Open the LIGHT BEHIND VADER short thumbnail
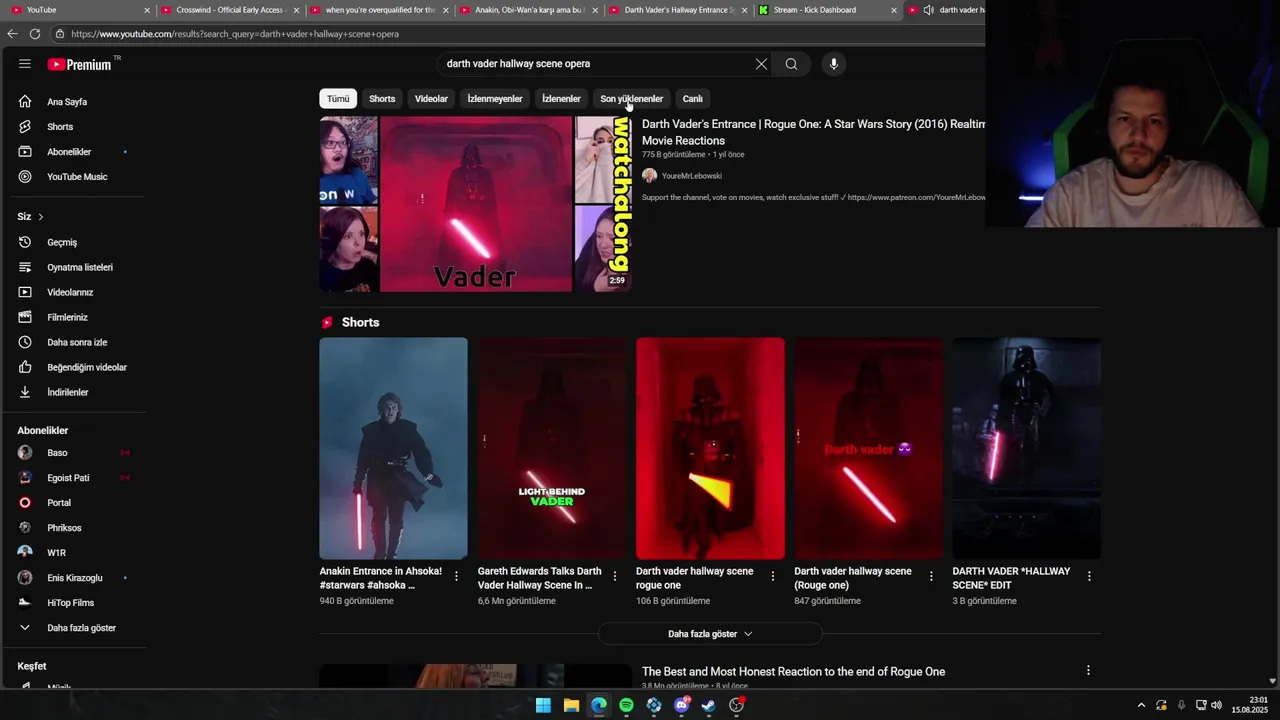Screen dimensions: 1280x720 click(552, 448)
